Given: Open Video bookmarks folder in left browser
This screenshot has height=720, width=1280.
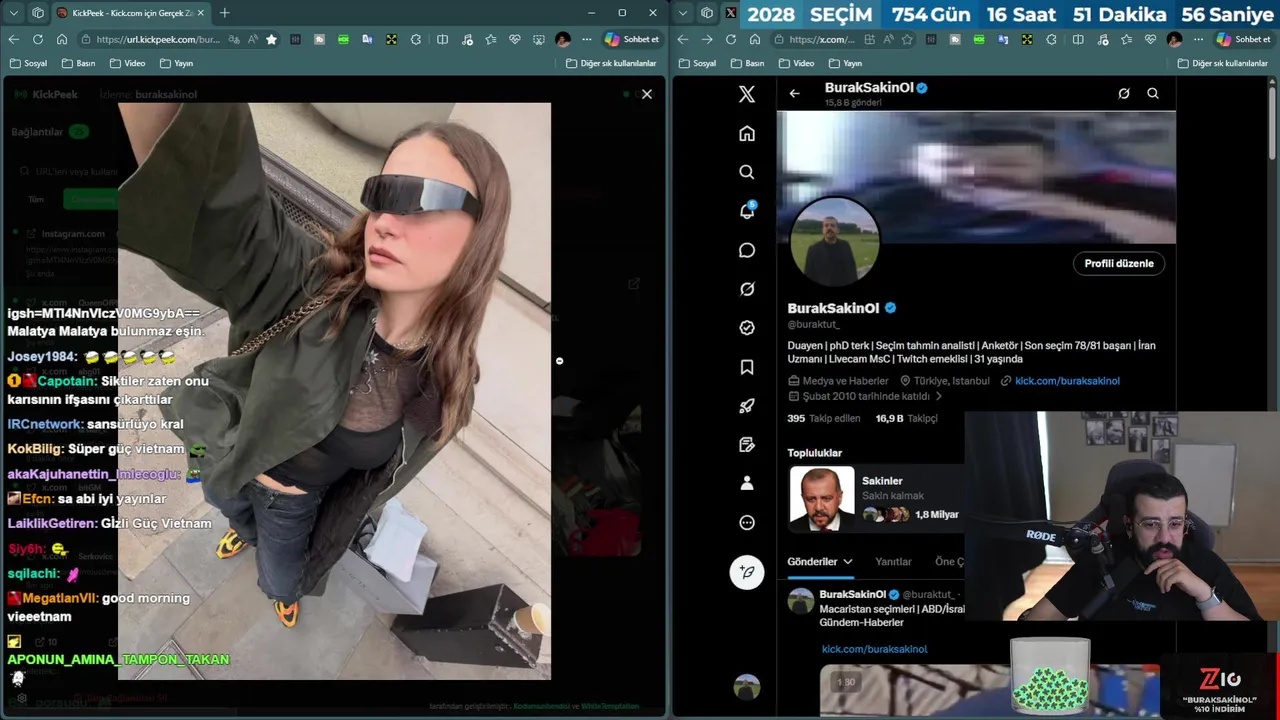Looking at the screenshot, I should click(x=127, y=63).
